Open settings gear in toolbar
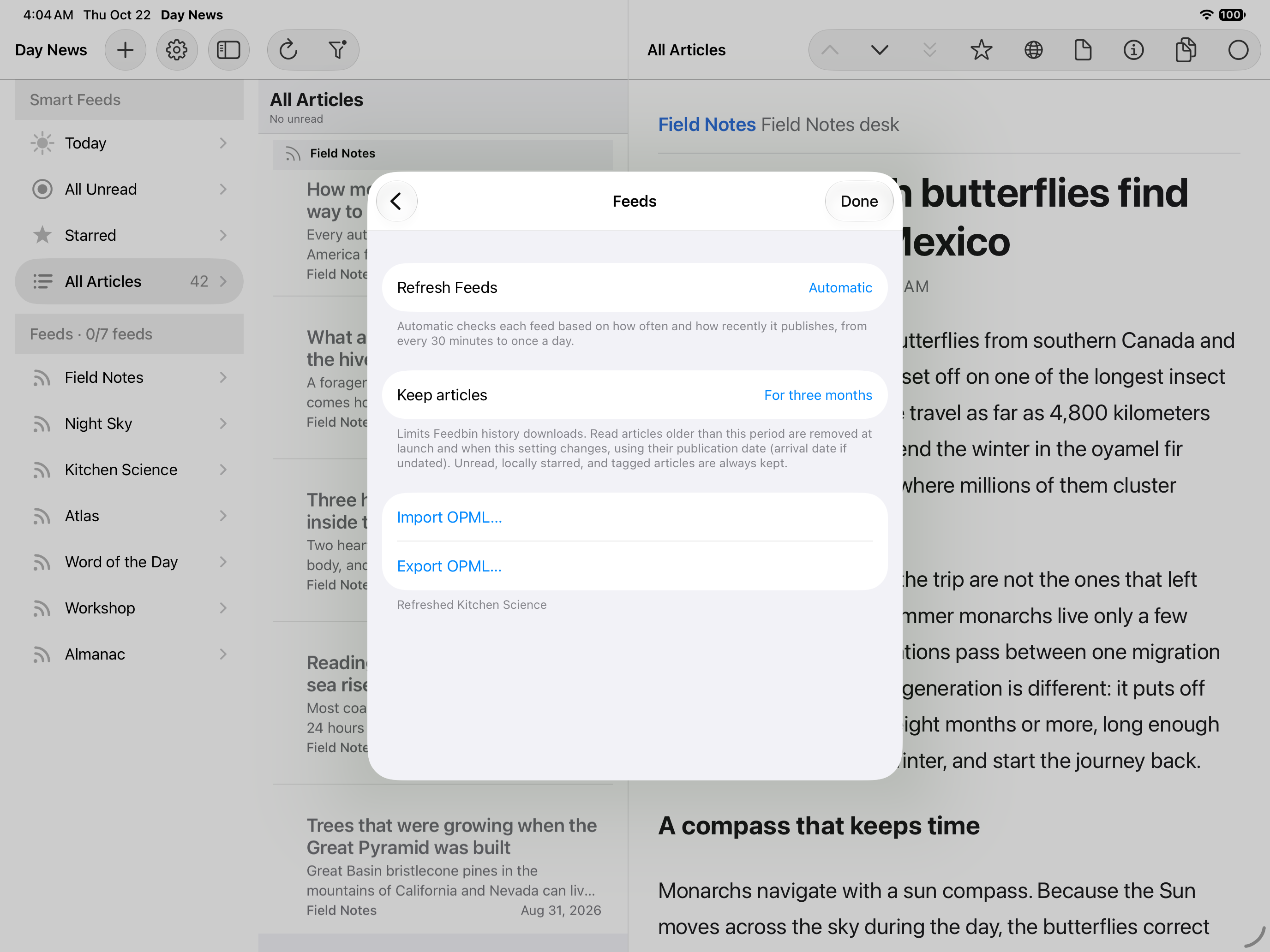1270x952 pixels. (x=177, y=50)
